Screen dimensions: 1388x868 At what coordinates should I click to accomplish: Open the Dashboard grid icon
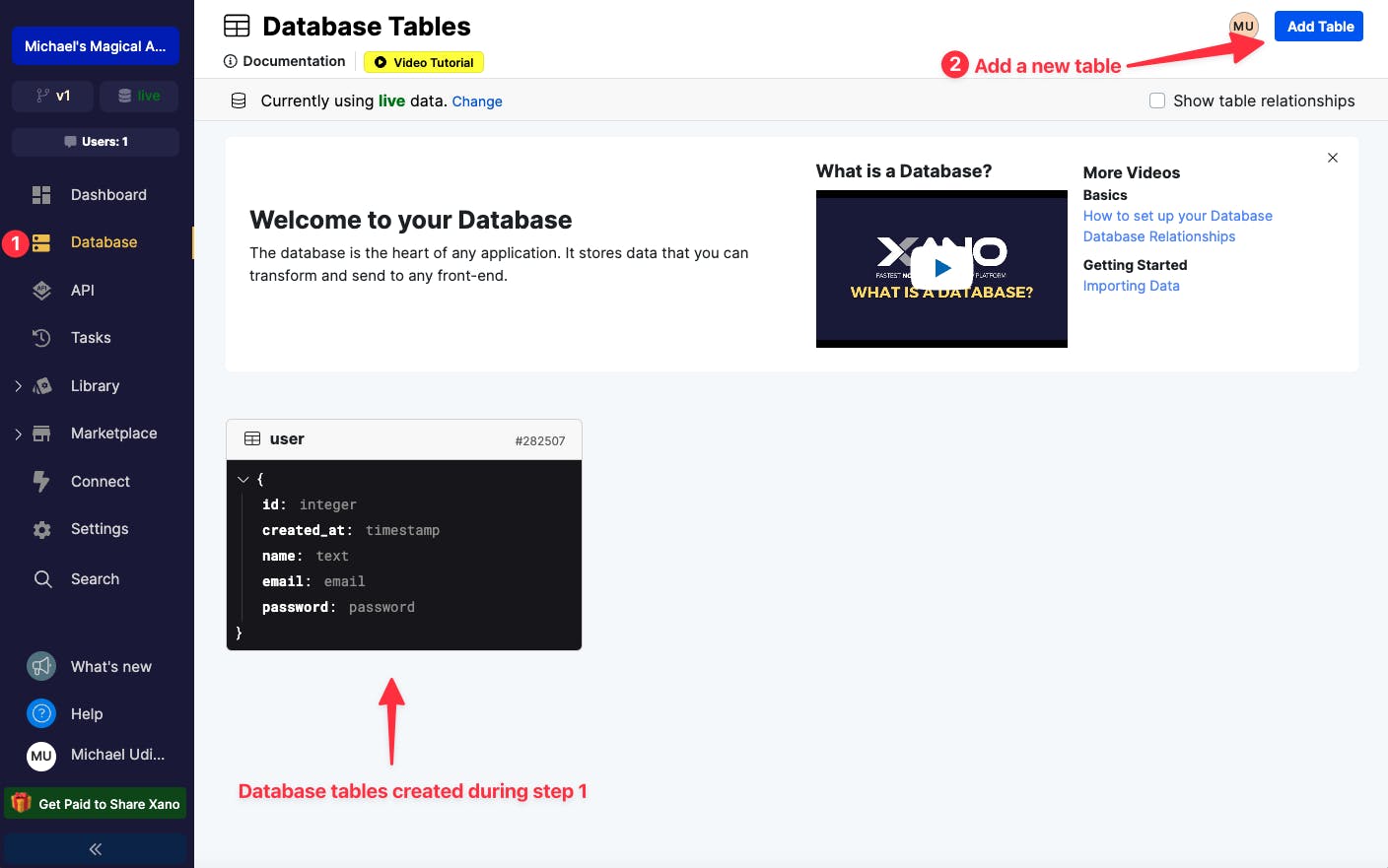coord(41,195)
